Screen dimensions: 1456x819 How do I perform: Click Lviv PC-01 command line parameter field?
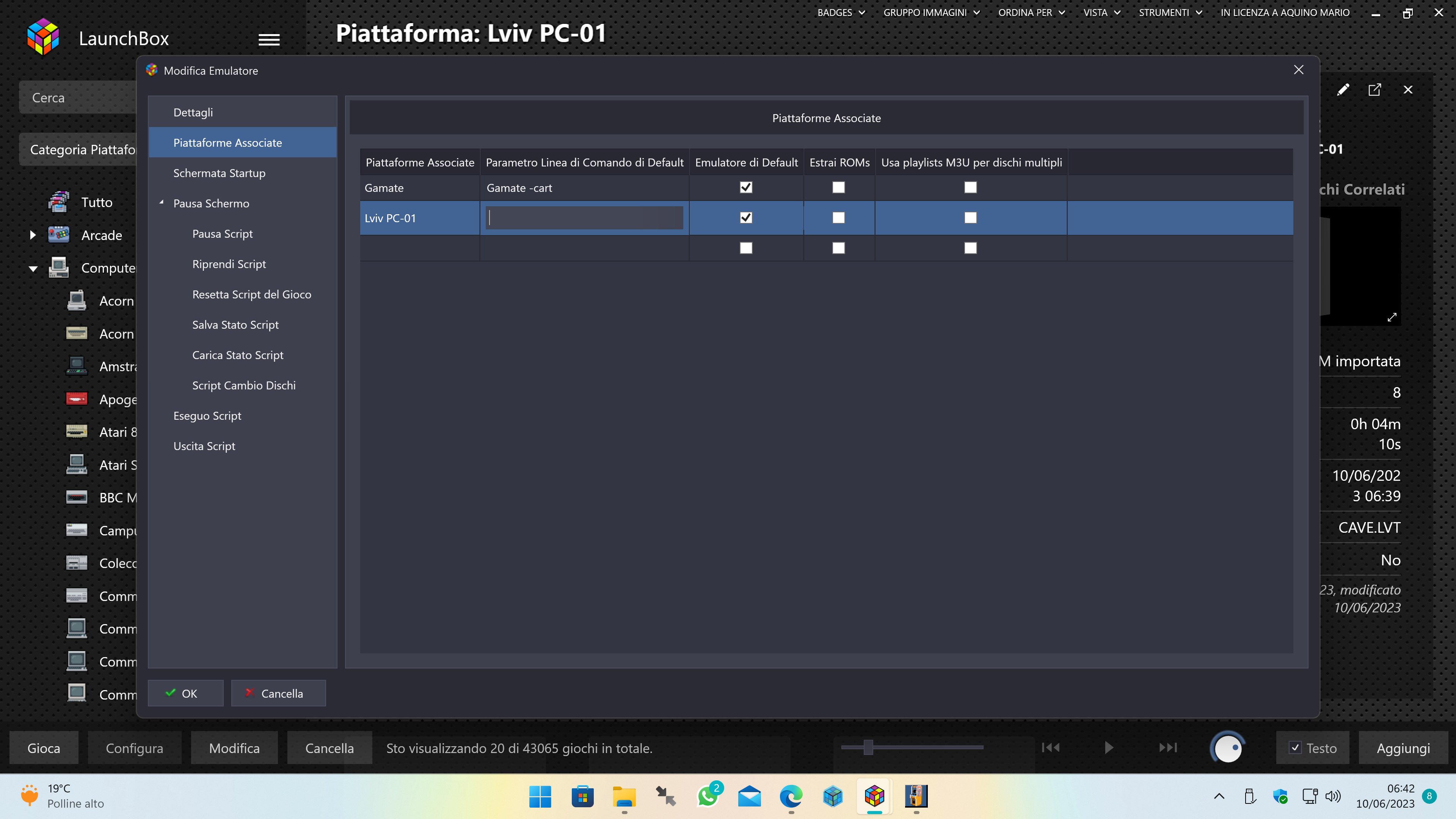coord(584,218)
